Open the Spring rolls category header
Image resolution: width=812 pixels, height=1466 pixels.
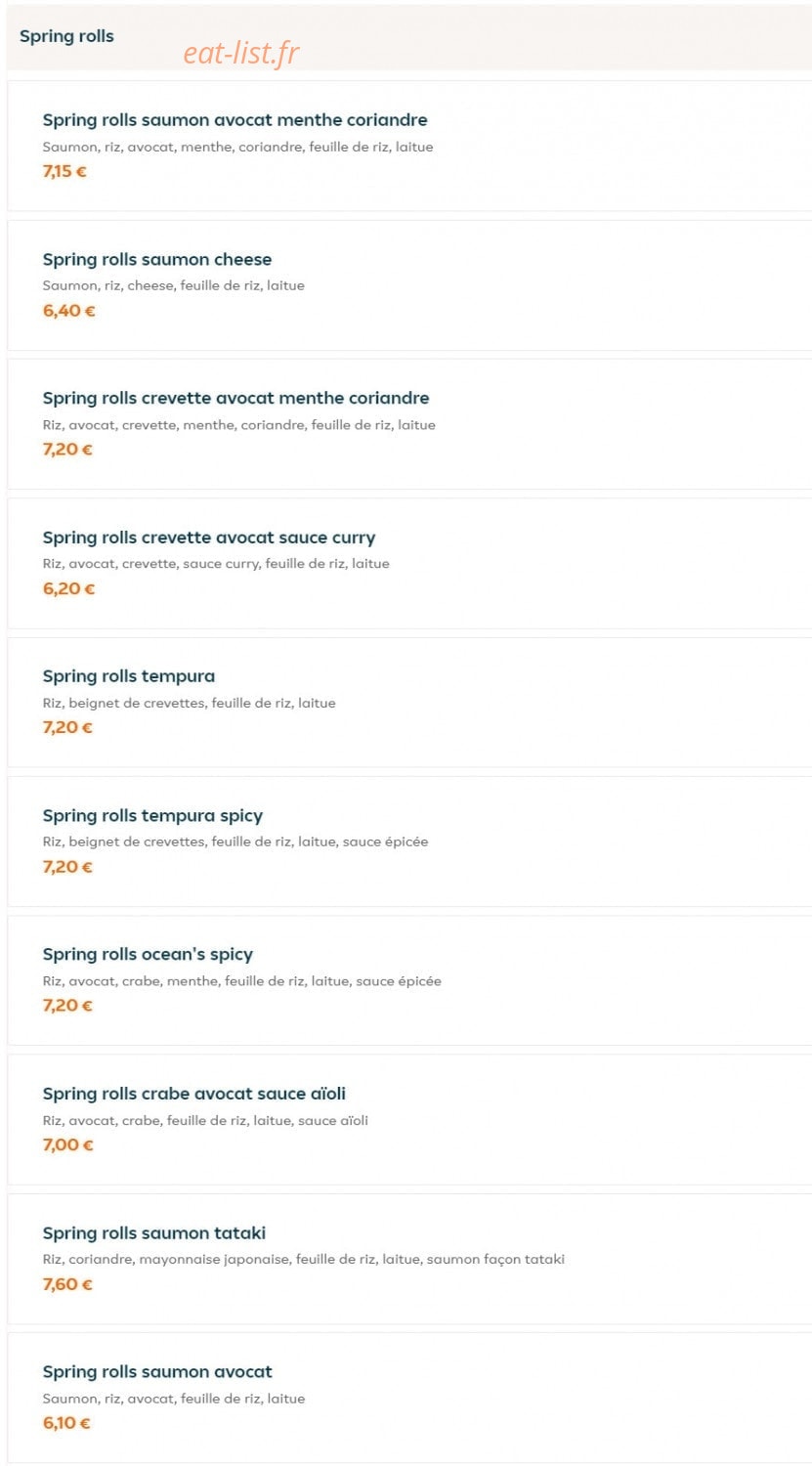click(x=66, y=36)
